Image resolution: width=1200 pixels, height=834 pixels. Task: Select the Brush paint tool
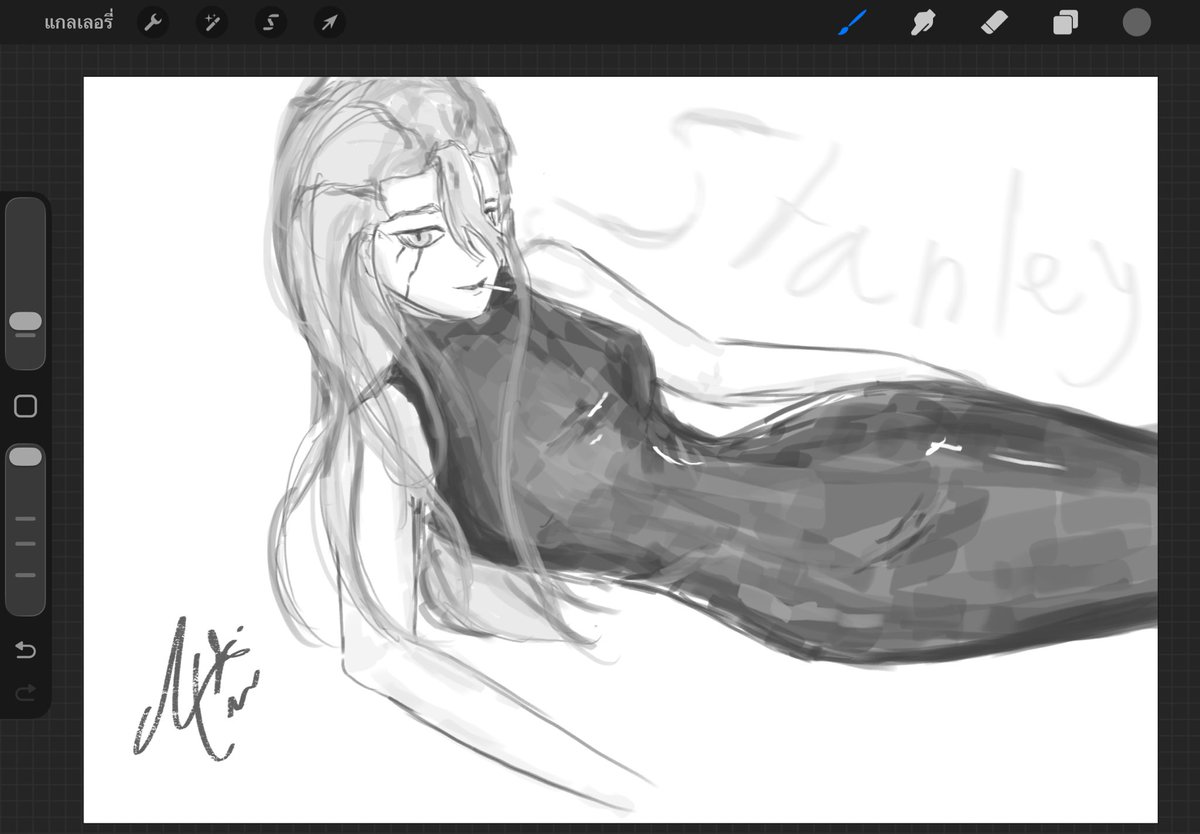tap(851, 22)
